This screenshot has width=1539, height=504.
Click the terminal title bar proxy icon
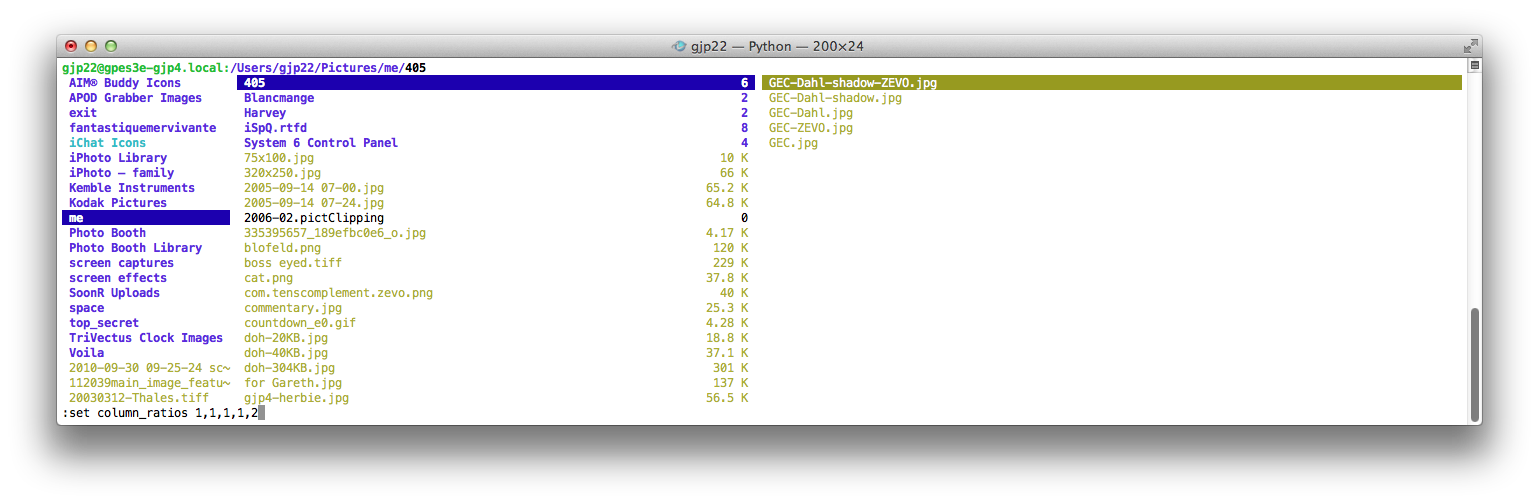point(679,46)
